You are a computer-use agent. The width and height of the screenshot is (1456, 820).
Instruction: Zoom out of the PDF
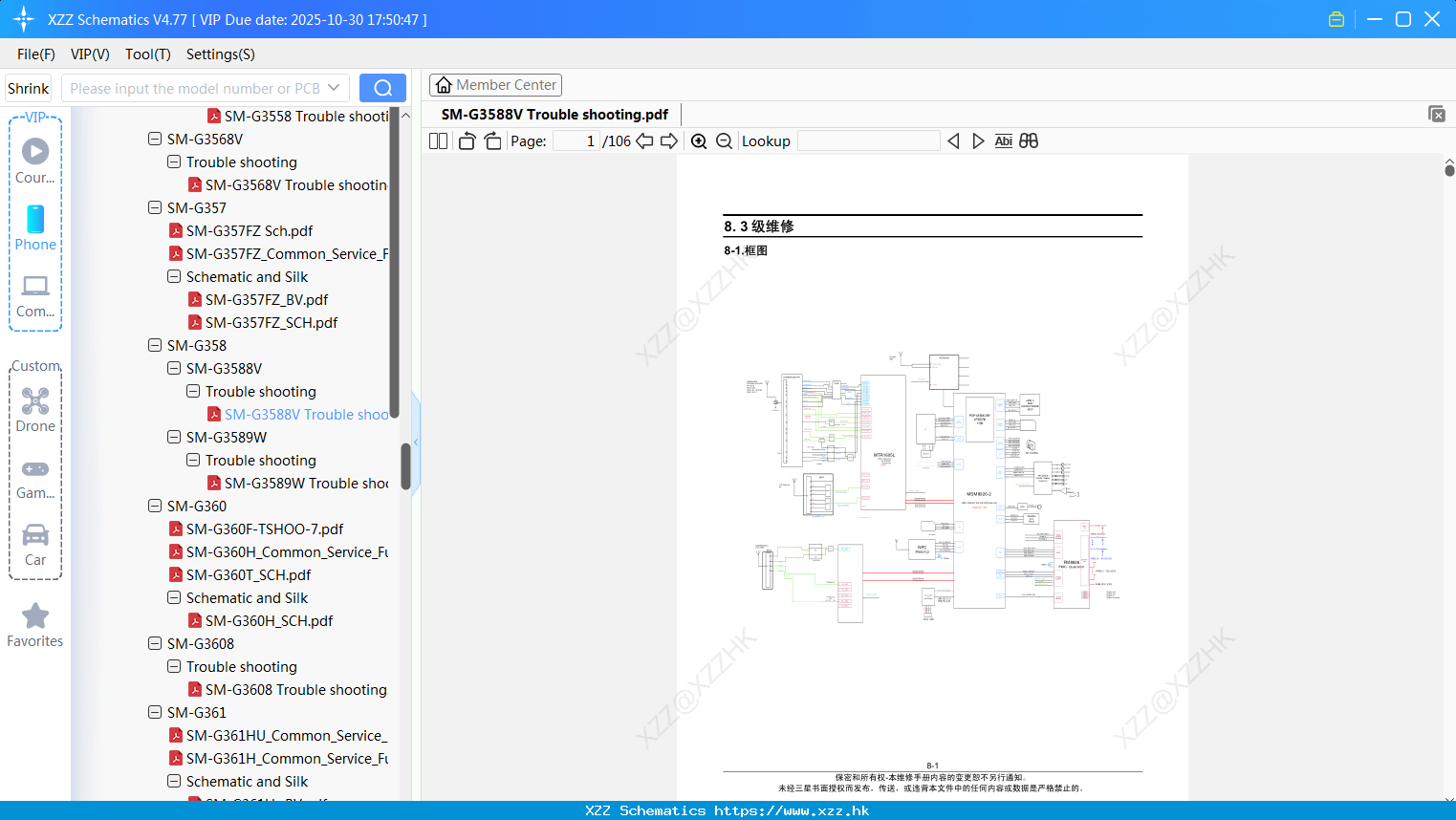click(724, 140)
